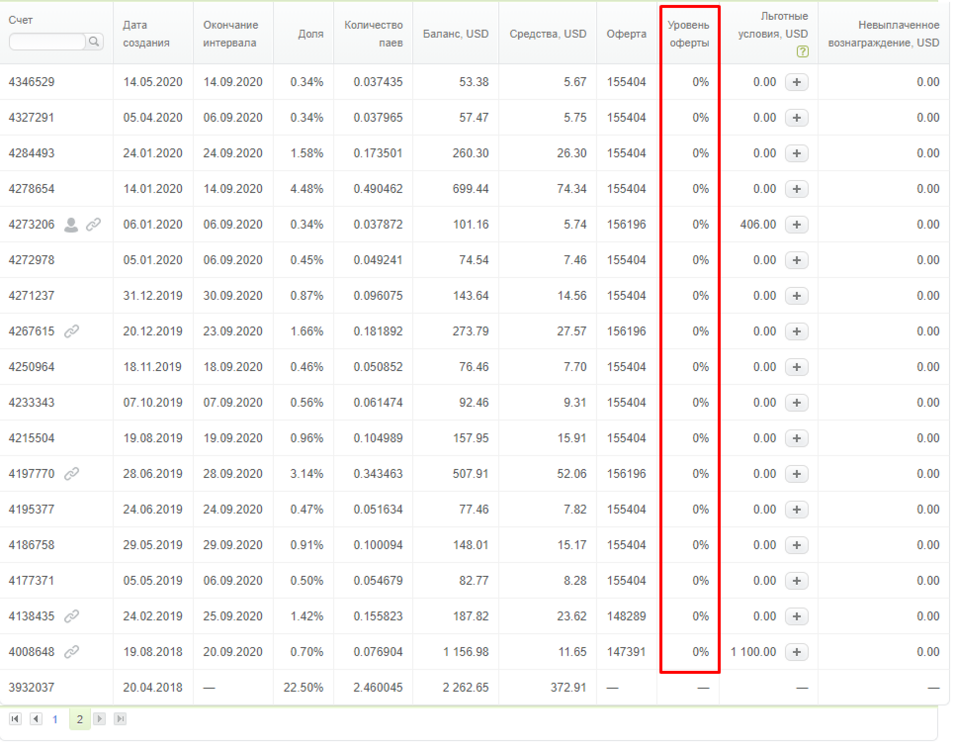This screenshot has height=750, width=955.
Task: Click the plus button in row 4008648
Action: point(797,652)
